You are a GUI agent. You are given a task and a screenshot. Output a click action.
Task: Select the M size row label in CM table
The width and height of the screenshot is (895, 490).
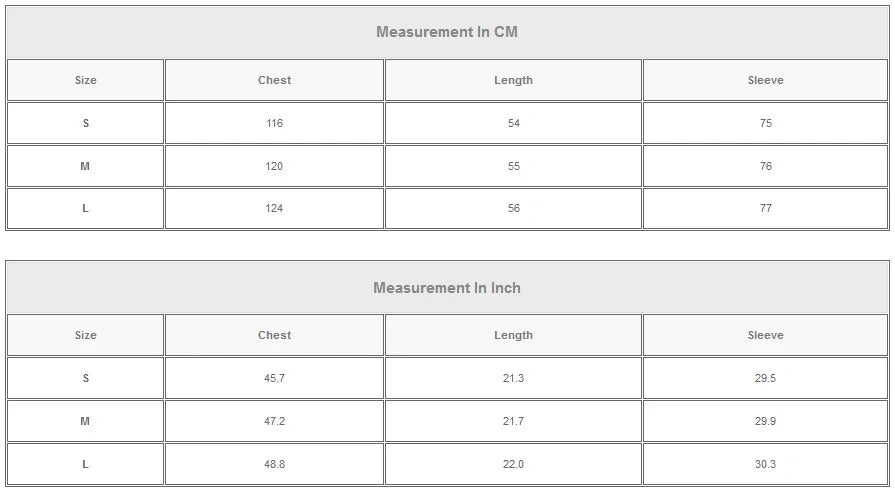(86, 167)
